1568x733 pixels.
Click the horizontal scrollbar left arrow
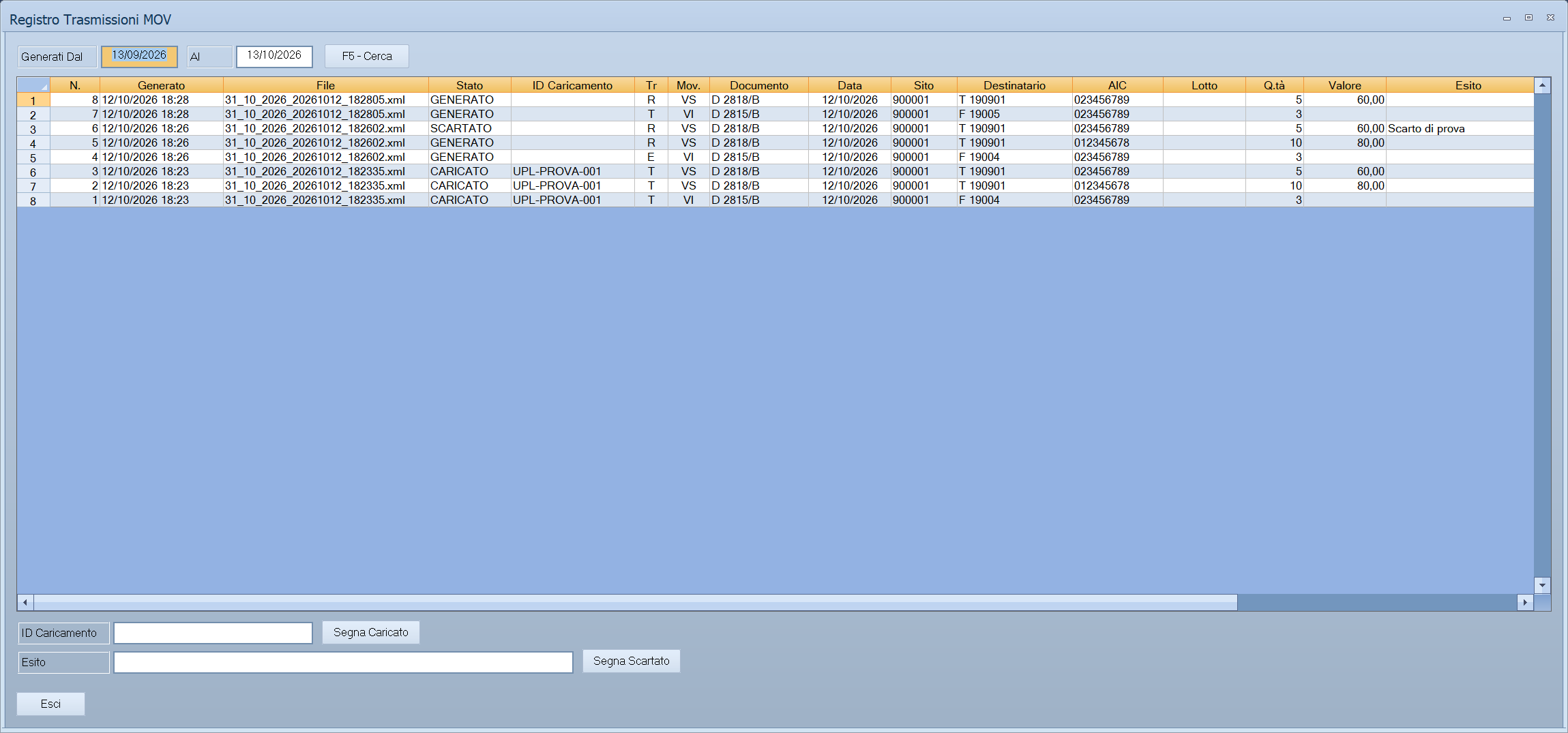25,602
